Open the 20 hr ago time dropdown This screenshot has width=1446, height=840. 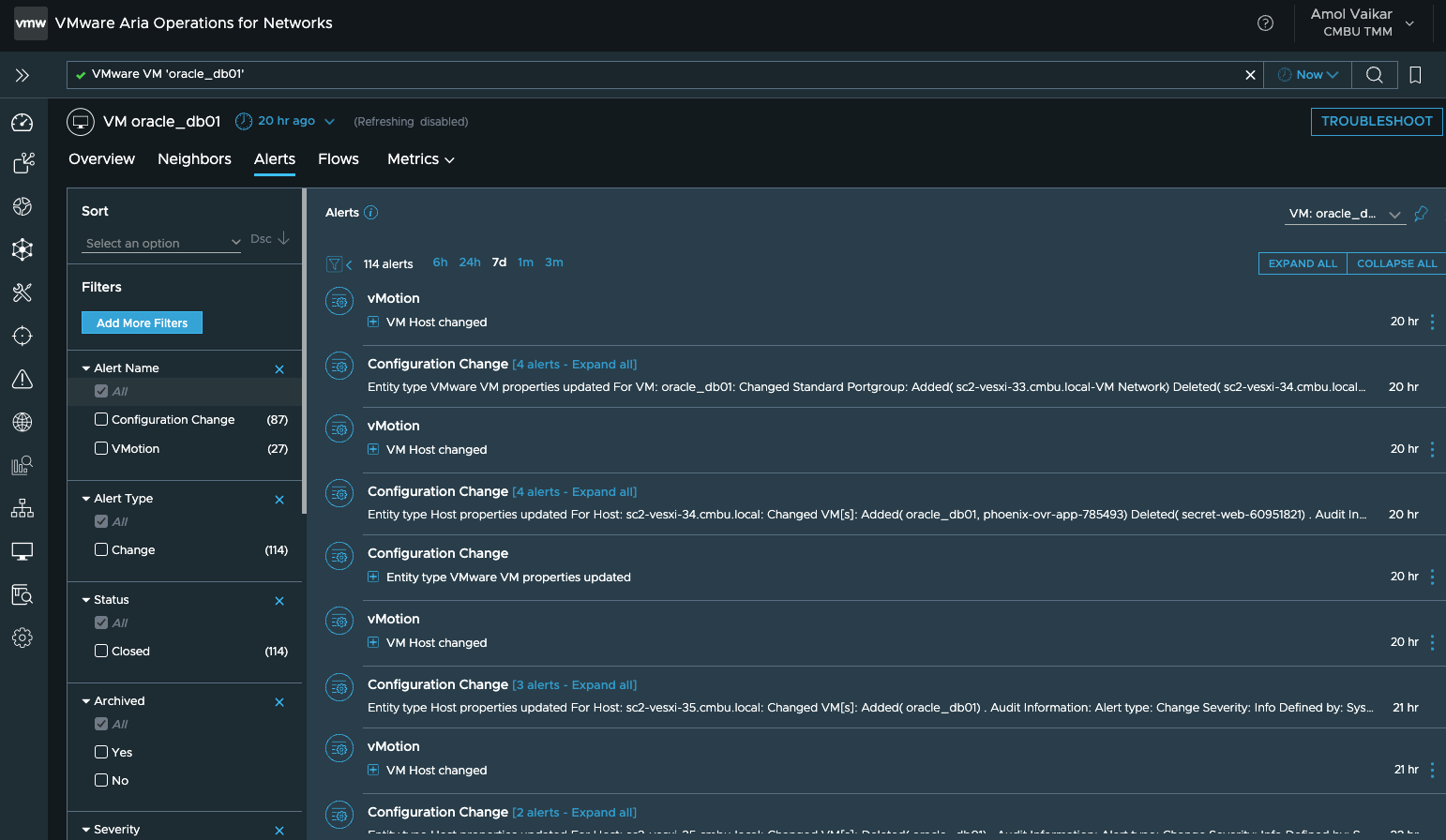tap(285, 121)
